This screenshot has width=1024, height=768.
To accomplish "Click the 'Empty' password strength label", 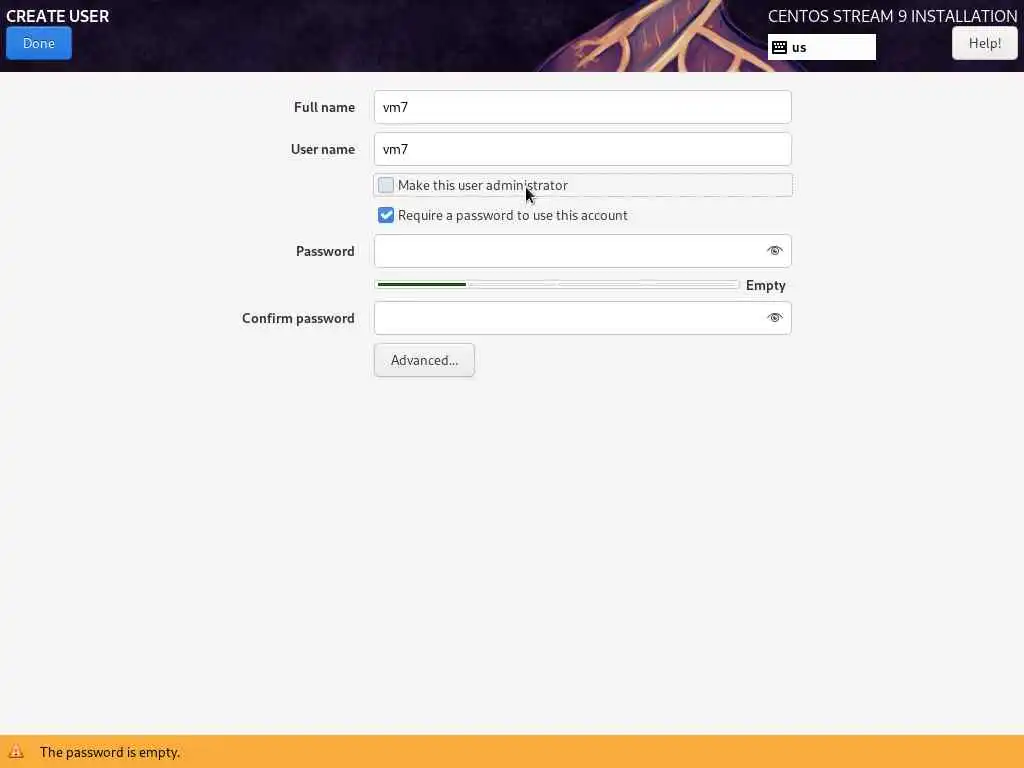I will click(765, 285).
